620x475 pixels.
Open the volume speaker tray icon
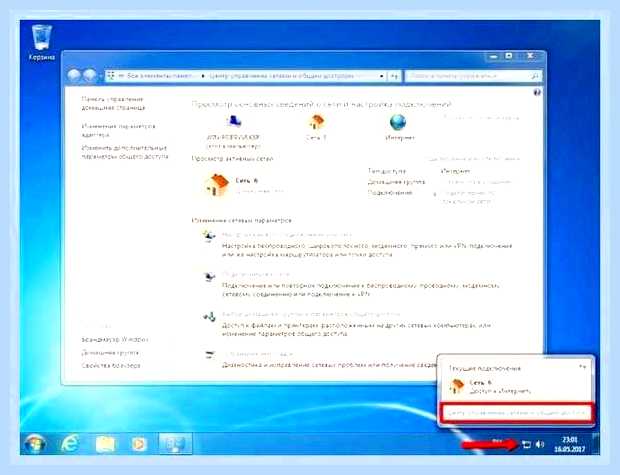point(539,445)
